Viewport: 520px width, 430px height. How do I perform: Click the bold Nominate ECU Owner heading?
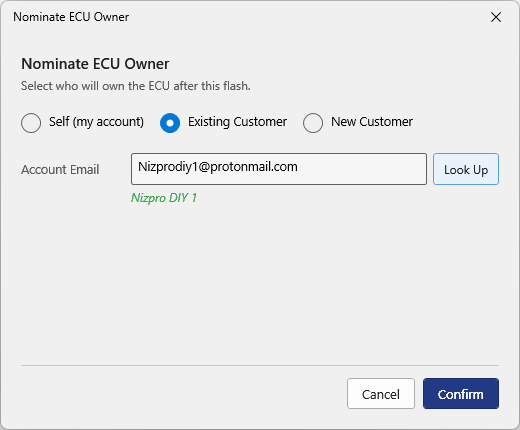tap(95, 64)
